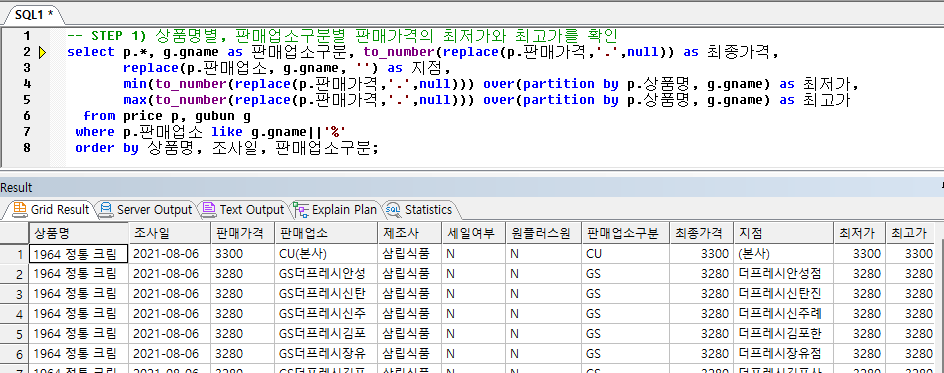Click 상품명 cell in row 1

[79, 254]
